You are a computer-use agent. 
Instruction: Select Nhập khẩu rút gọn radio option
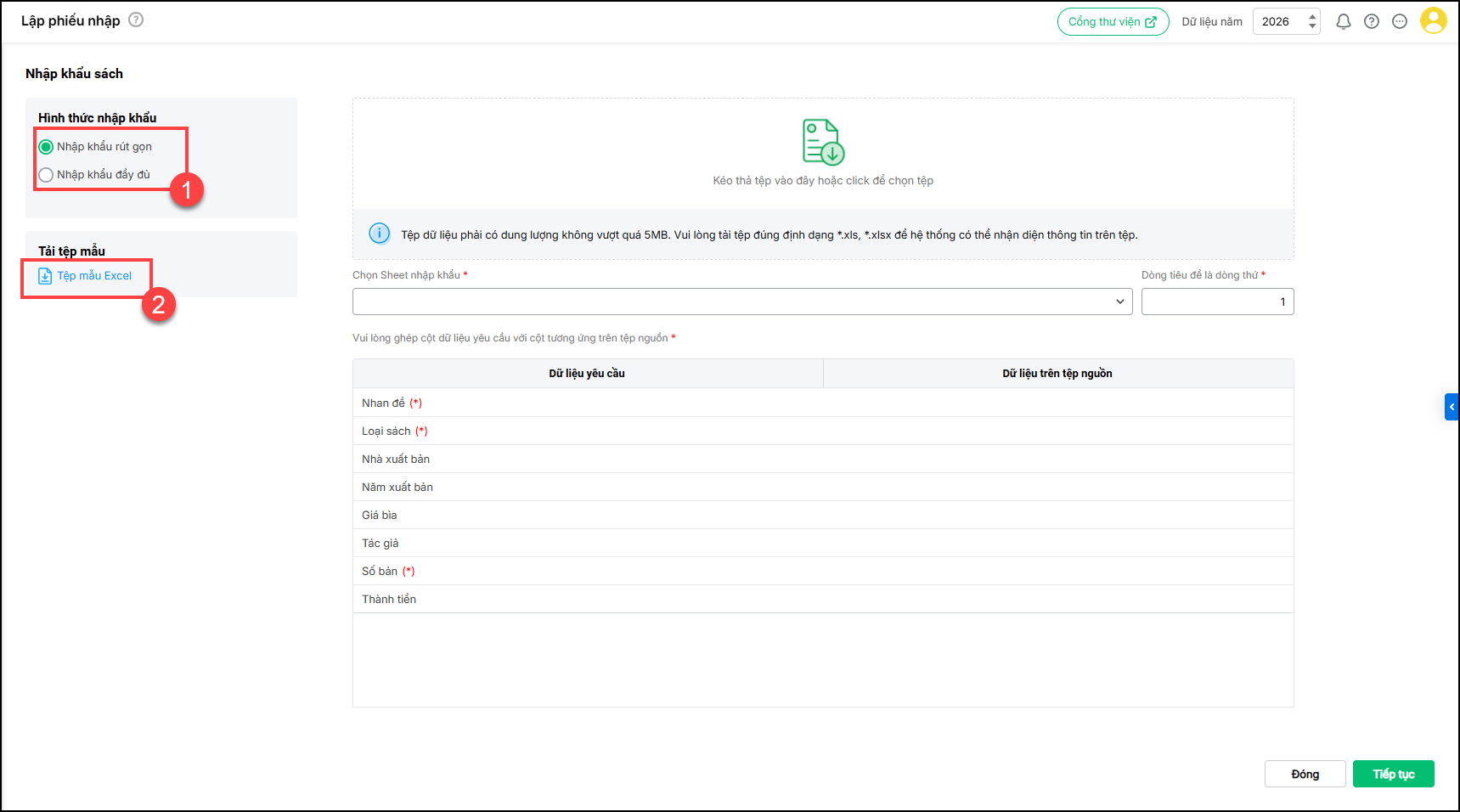pos(47,147)
